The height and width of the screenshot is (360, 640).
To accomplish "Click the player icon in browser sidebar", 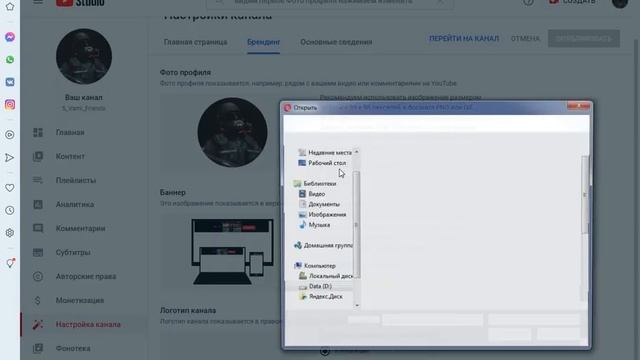I will point(10,135).
